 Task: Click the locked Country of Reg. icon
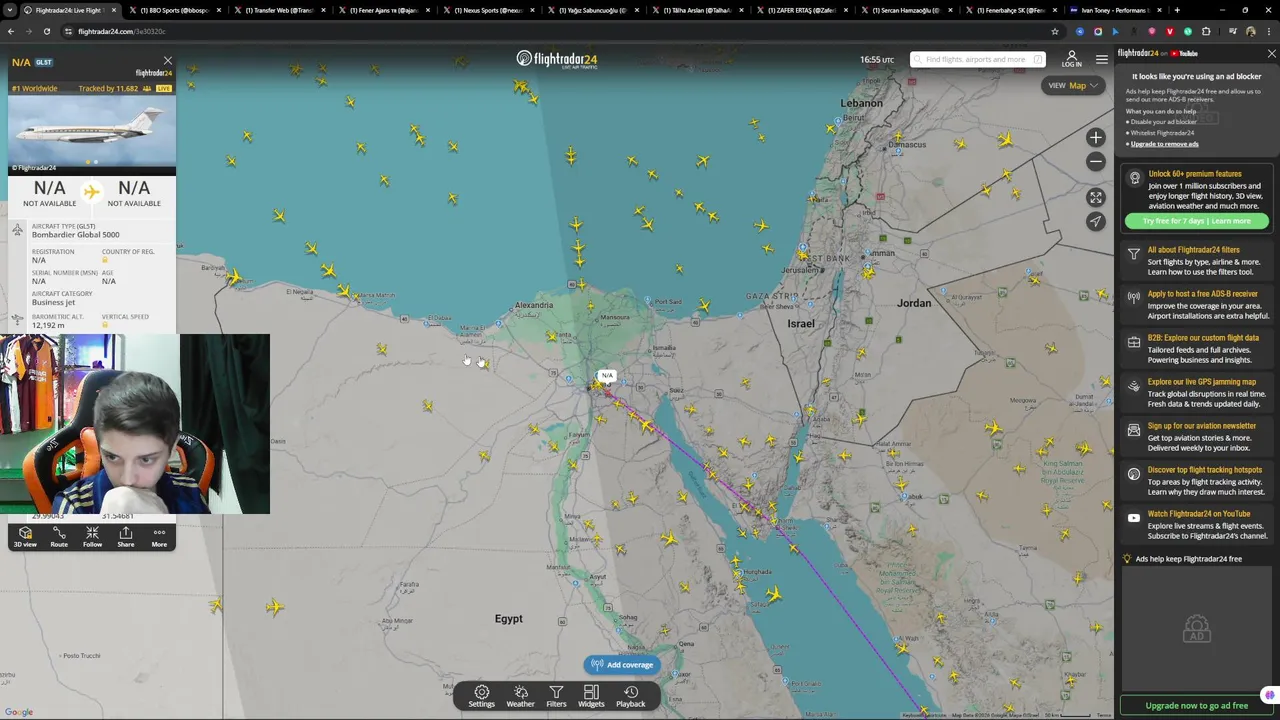click(x=104, y=260)
